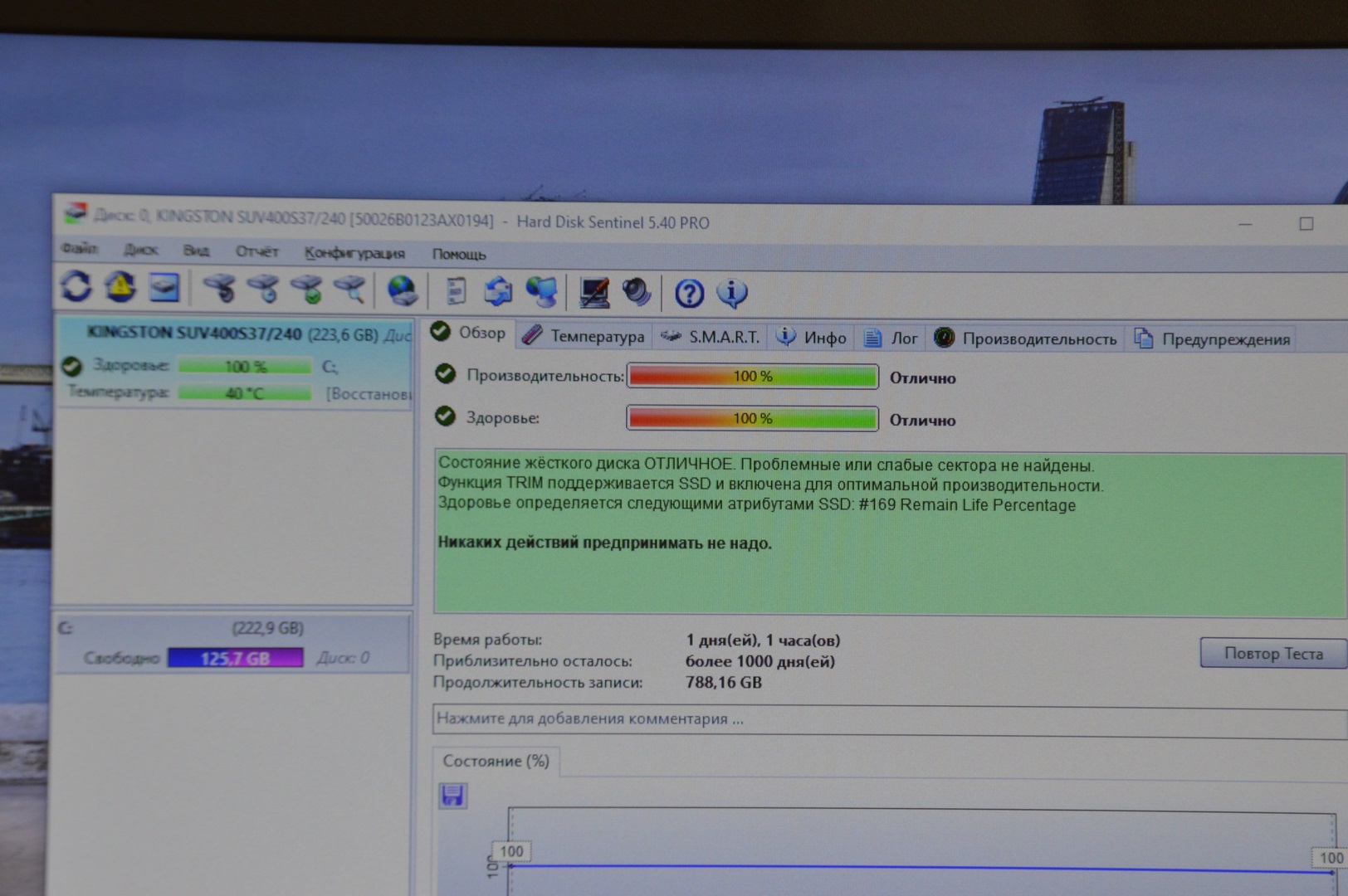This screenshot has height=896, width=1348.
Task: Click the blue question mark help icon
Action: (x=689, y=294)
